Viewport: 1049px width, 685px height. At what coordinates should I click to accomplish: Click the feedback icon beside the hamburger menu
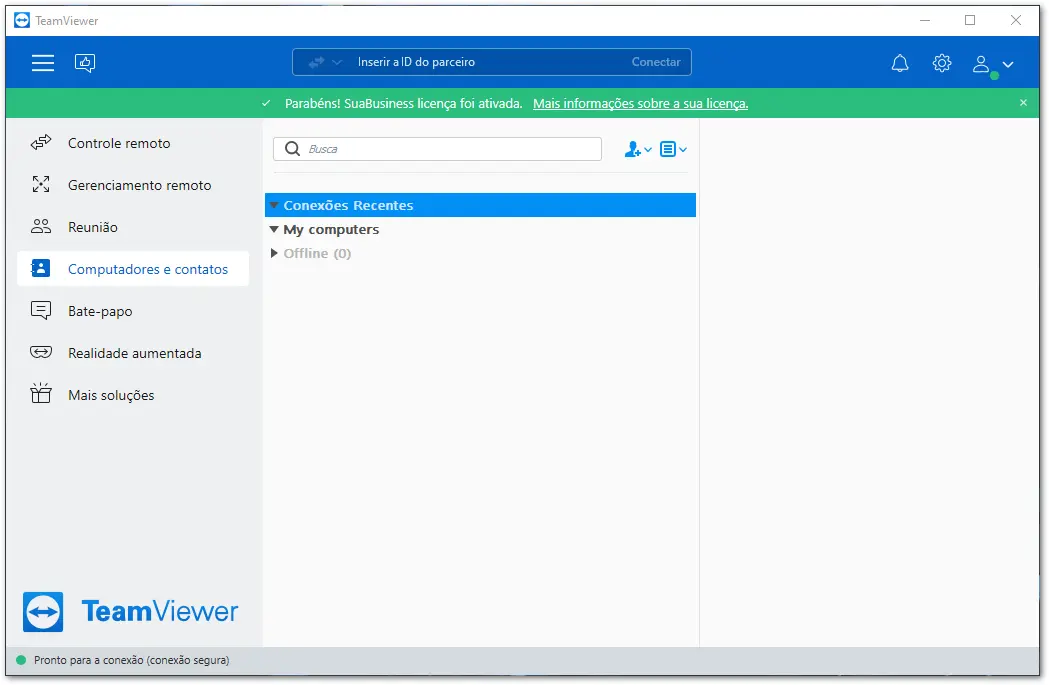point(85,63)
